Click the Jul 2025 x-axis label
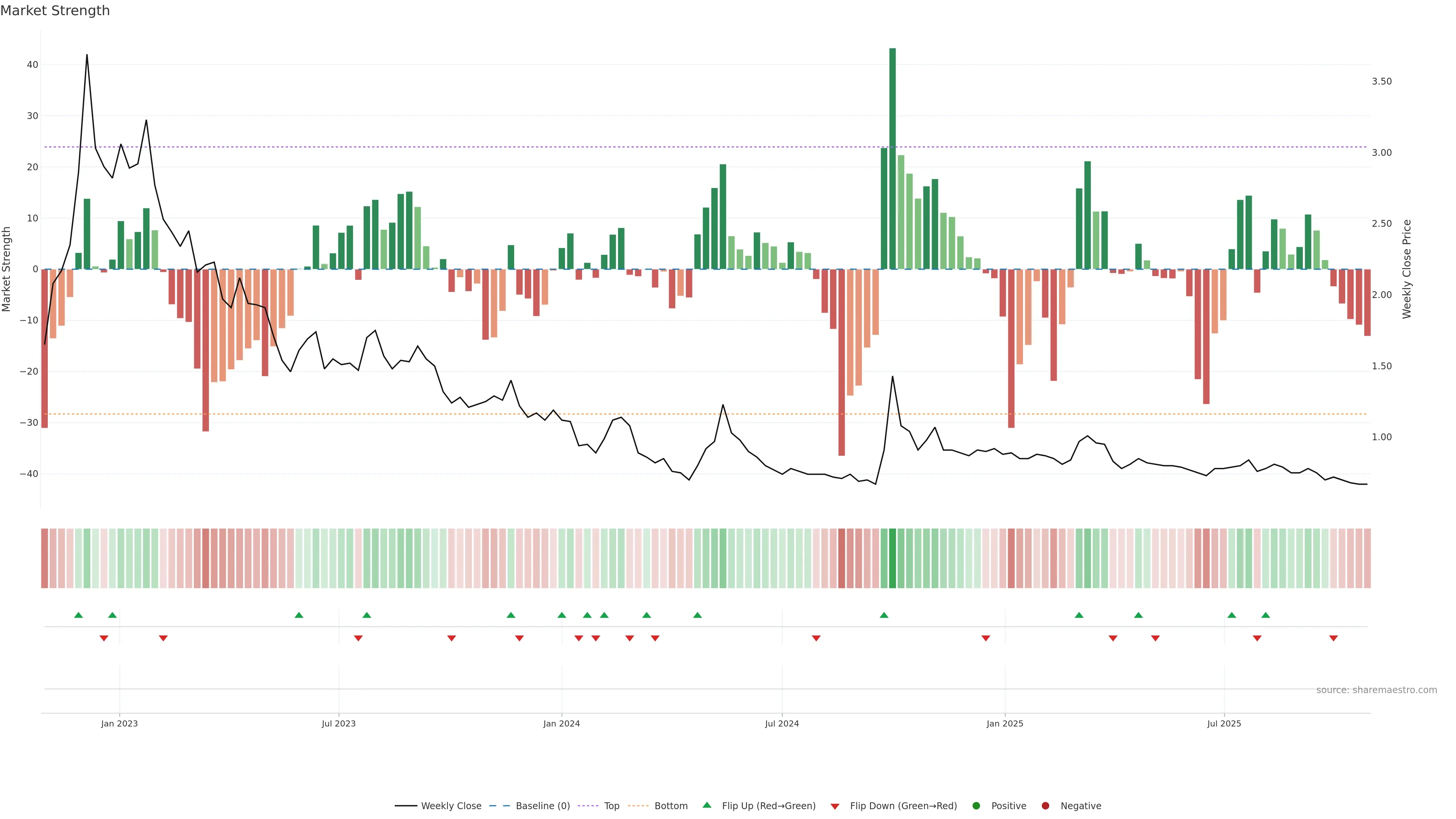This screenshot has height=819, width=1456. 1224,723
